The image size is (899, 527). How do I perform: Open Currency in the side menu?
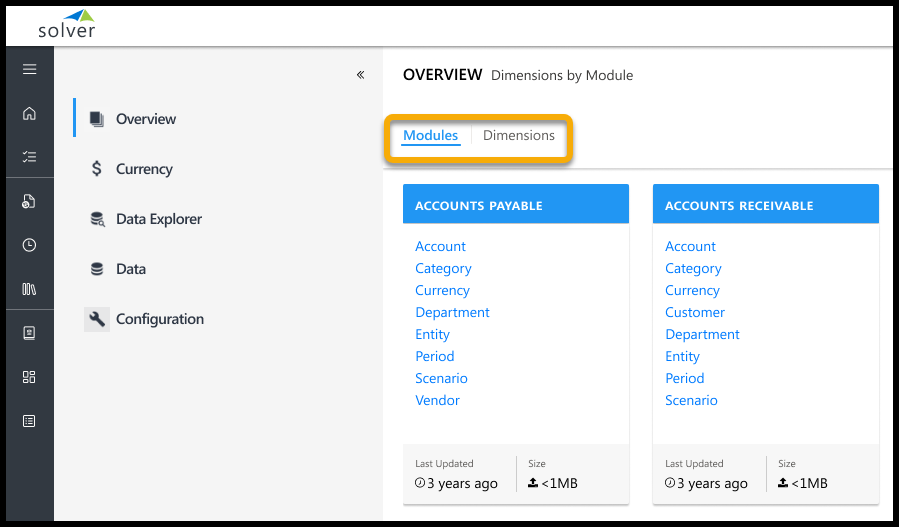[x=144, y=169]
